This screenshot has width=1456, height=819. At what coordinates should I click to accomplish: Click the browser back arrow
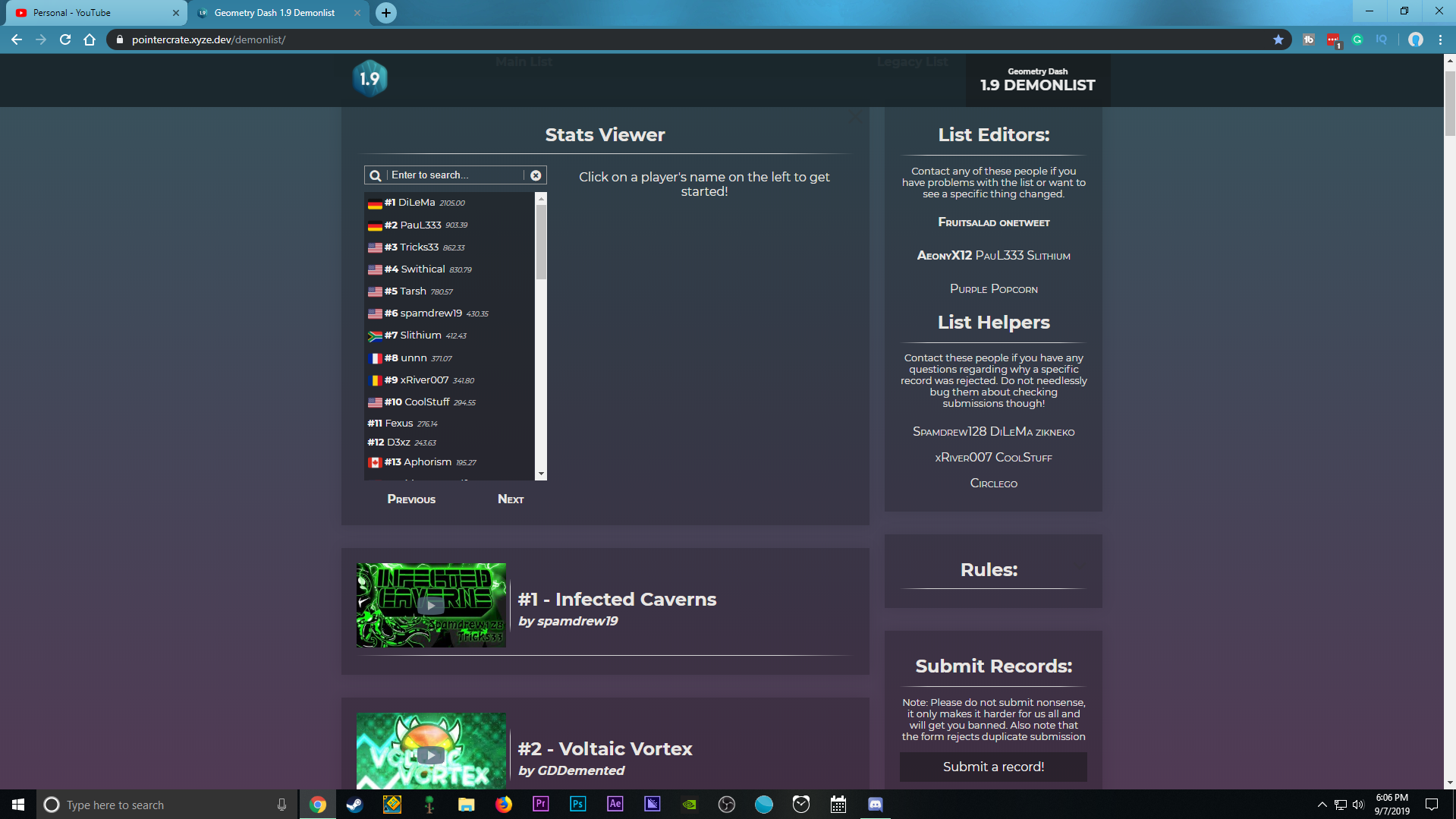pyautogui.click(x=17, y=39)
